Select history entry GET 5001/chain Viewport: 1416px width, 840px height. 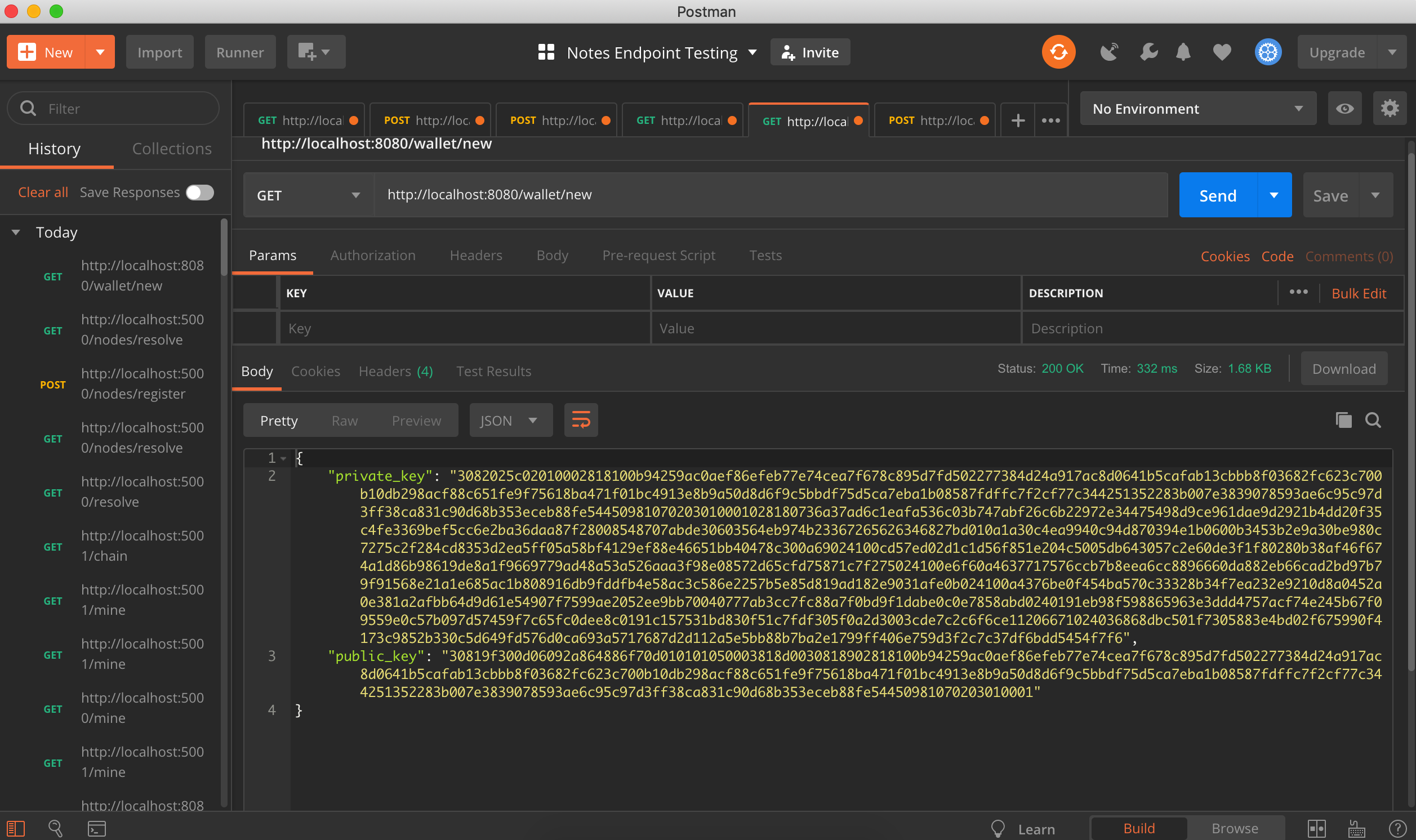point(114,546)
